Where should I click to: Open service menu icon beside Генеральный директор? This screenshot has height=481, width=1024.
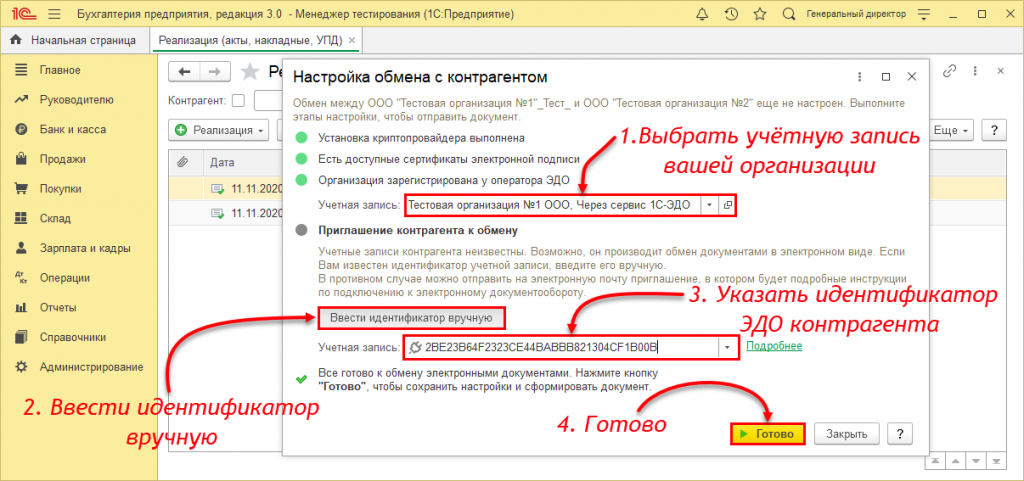(x=923, y=14)
